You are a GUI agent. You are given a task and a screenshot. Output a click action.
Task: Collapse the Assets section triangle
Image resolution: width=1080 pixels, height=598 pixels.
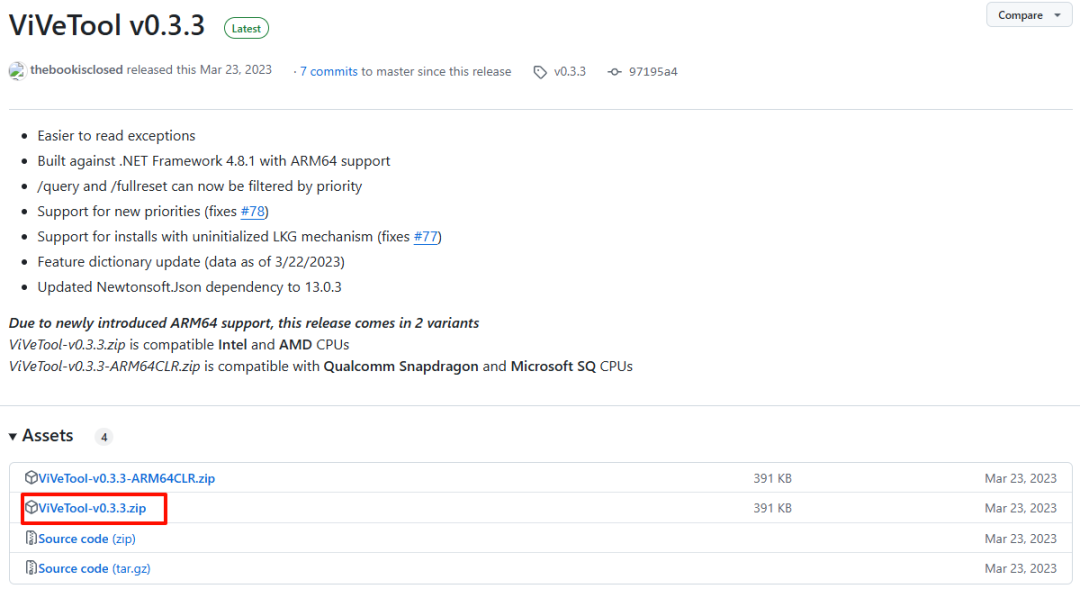tap(13, 436)
